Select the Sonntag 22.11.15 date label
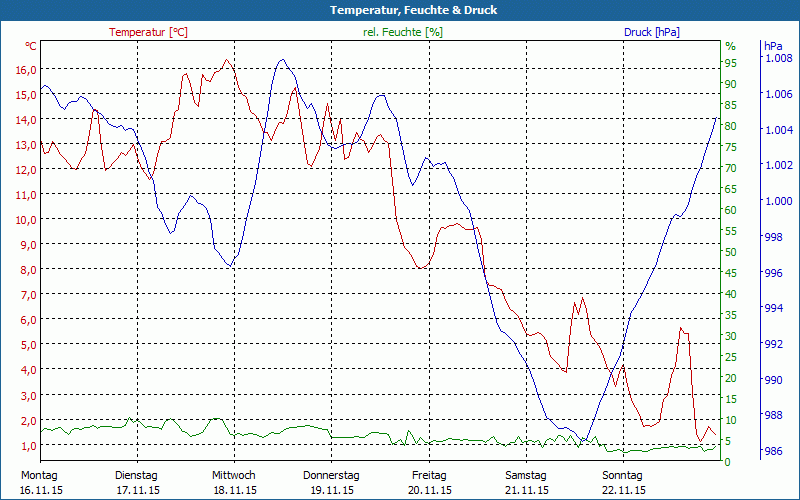The width and height of the screenshot is (800, 500). click(x=623, y=482)
